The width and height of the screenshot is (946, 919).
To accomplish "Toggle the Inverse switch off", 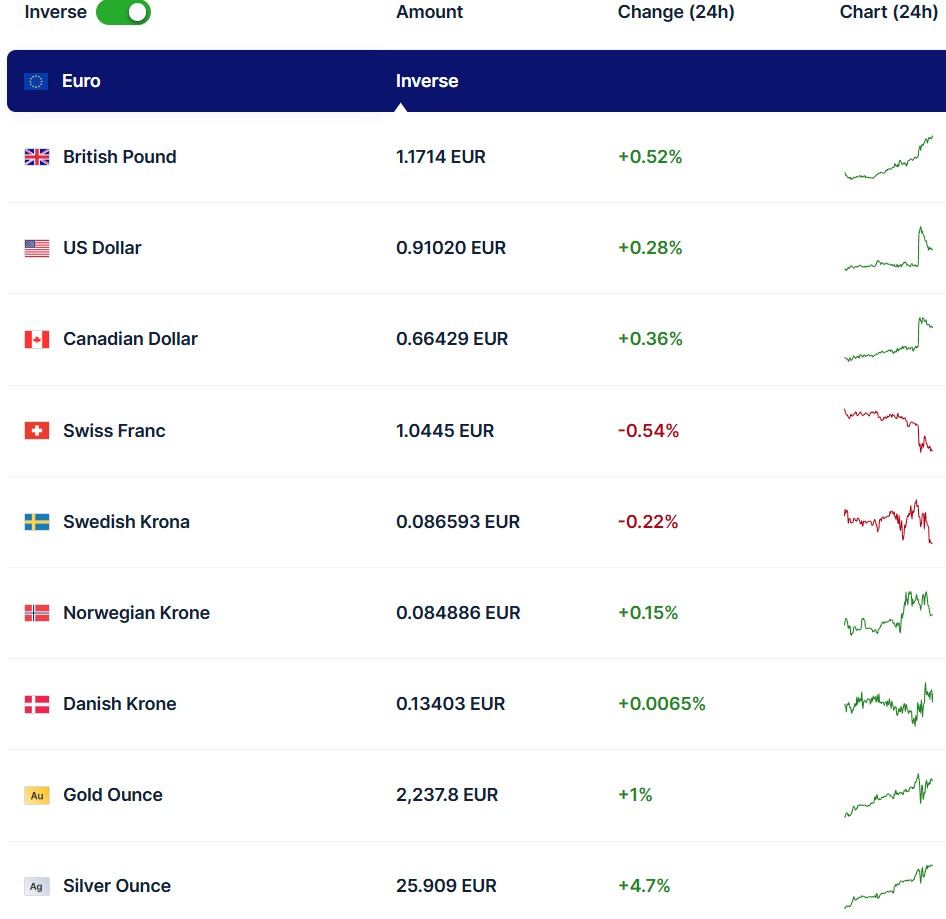I will tap(123, 13).
